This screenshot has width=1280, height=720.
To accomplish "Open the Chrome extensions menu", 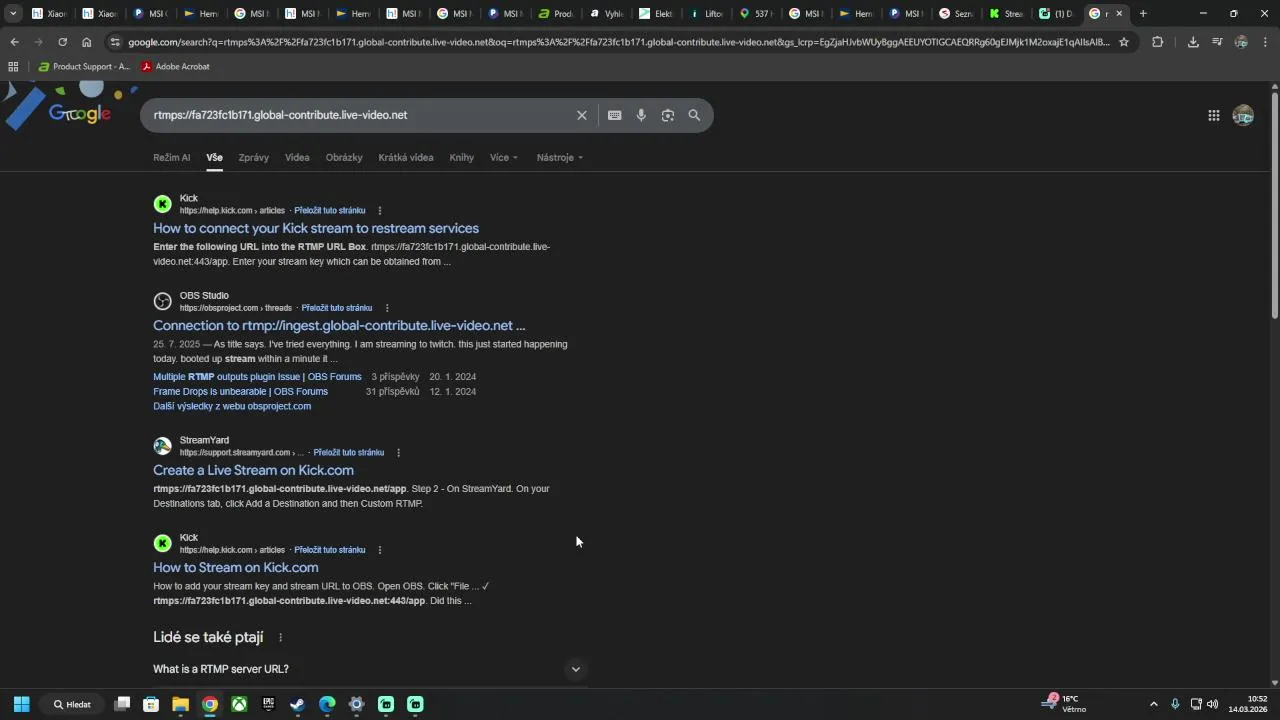I will click(x=1157, y=42).
